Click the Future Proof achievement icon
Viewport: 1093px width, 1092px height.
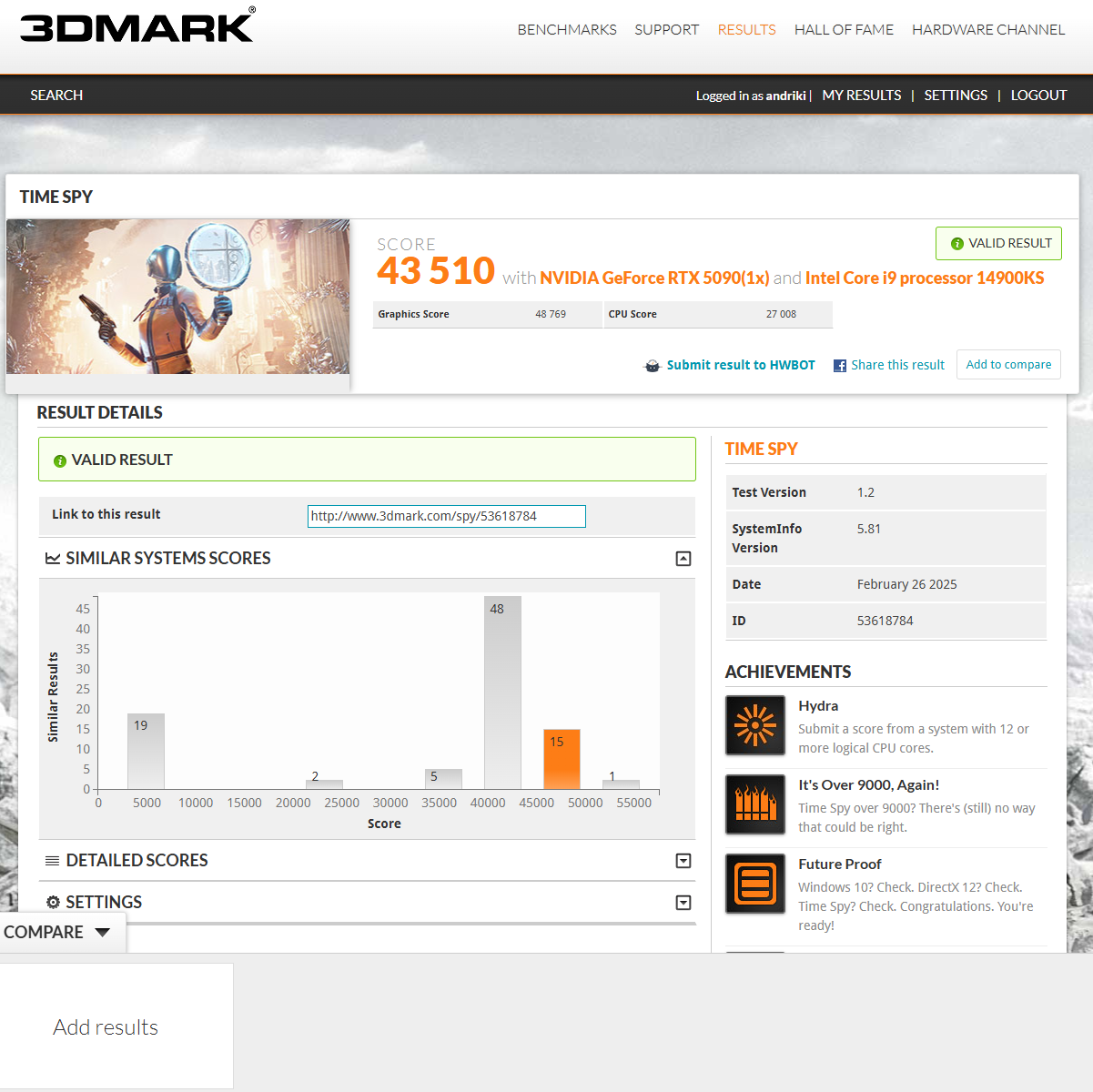click(x=754, y=884)
